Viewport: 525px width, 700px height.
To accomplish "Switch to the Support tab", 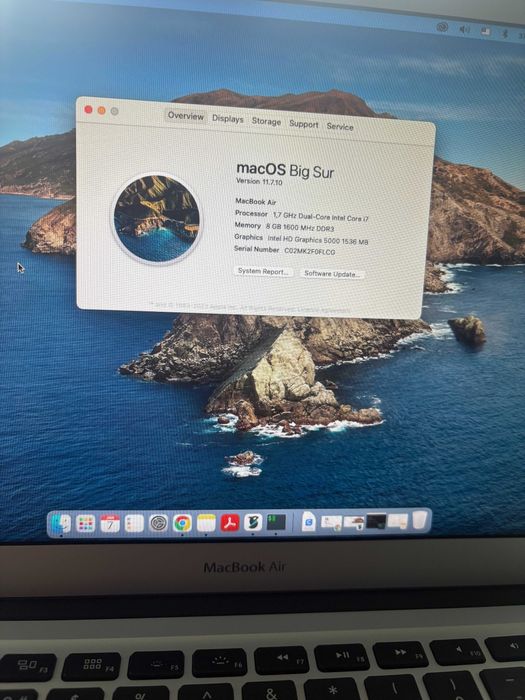I will pos(304,124).
